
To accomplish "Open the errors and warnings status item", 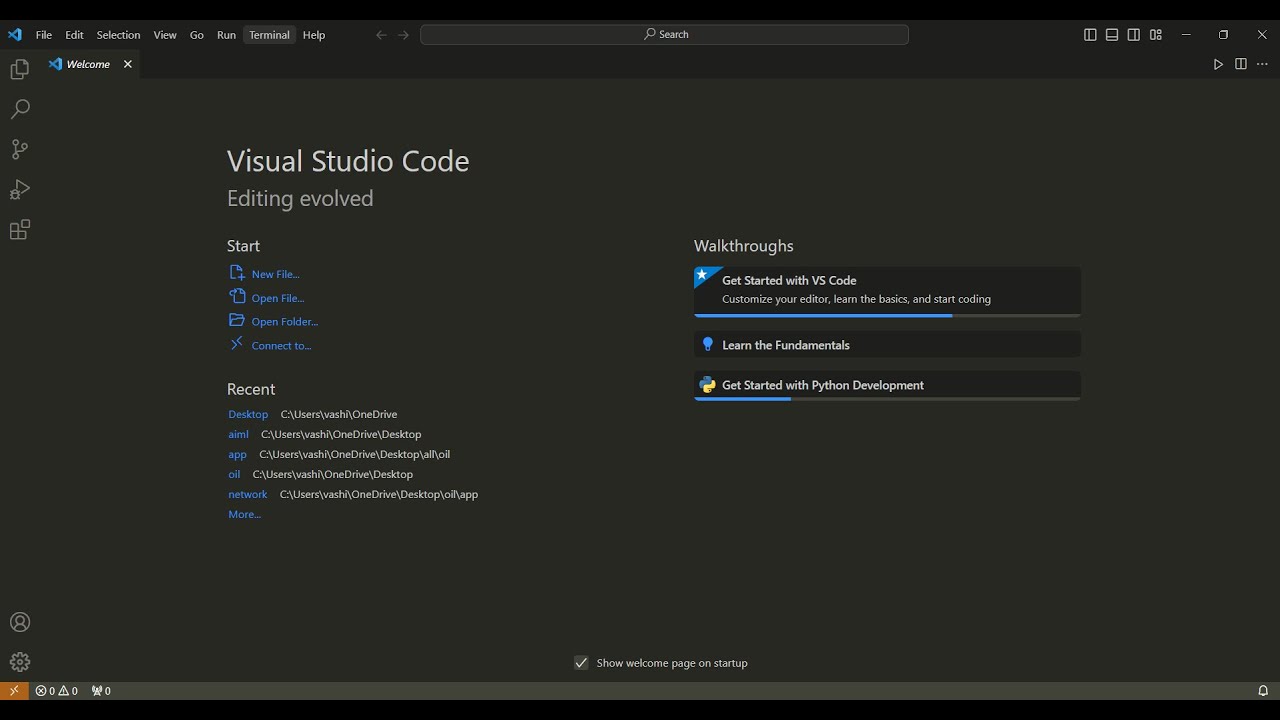I will (x=57, y=691).
